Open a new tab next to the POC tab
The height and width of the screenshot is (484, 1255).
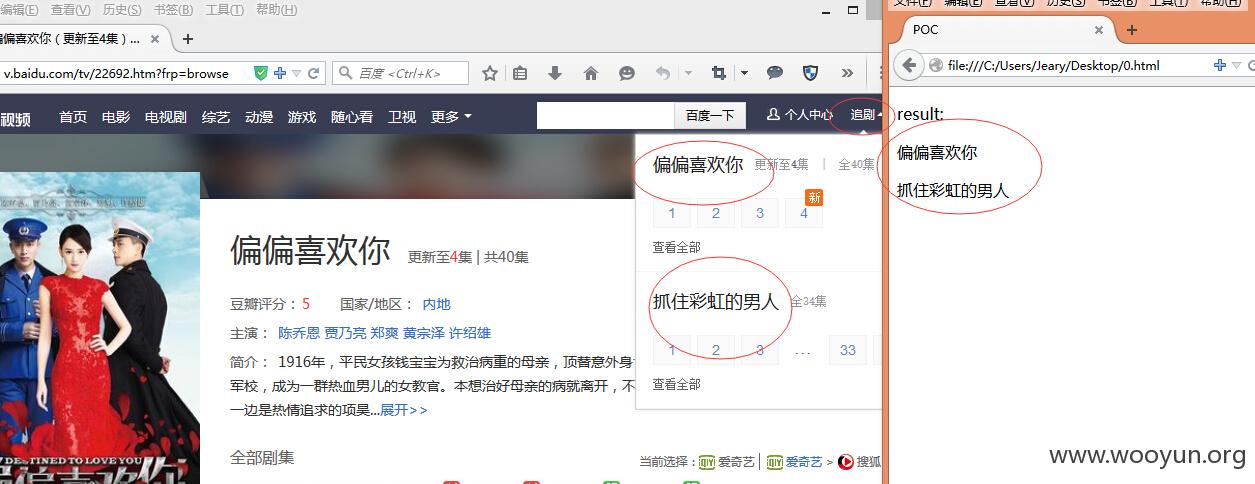[x=1132, y=30]
